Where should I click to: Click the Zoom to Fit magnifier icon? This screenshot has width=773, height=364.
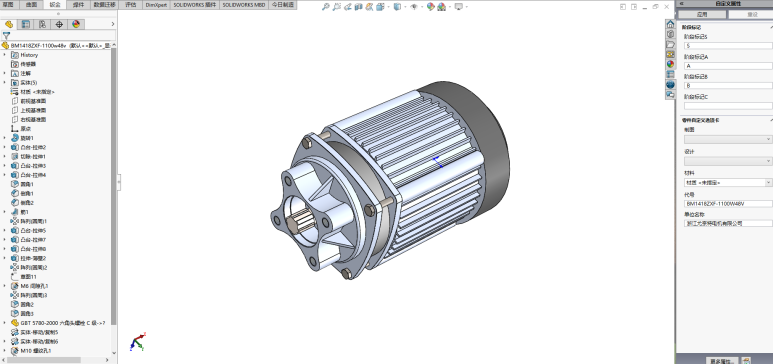(x=325, y=7)
